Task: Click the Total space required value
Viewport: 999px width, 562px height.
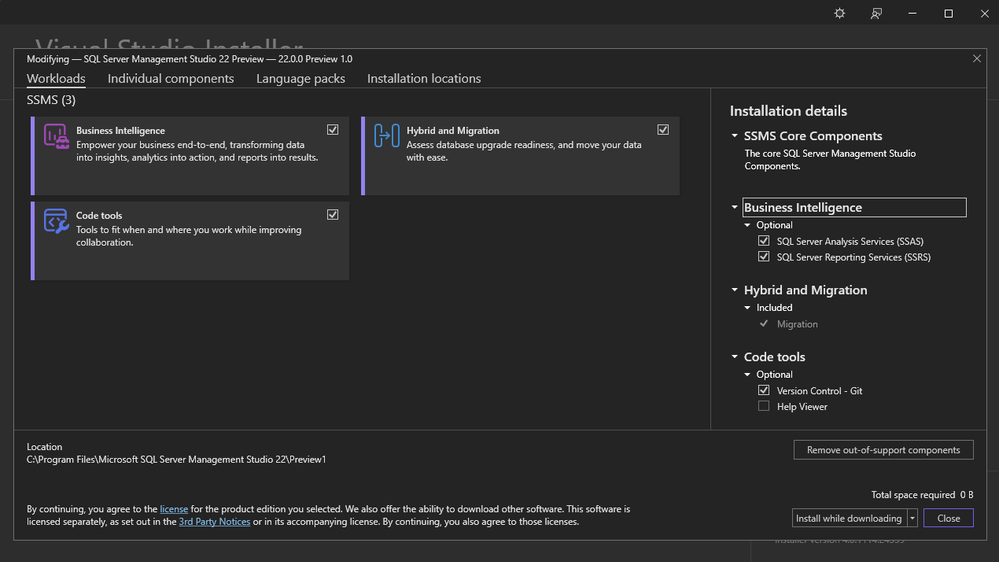Action: pyautogui.click(x=967, y=494)
